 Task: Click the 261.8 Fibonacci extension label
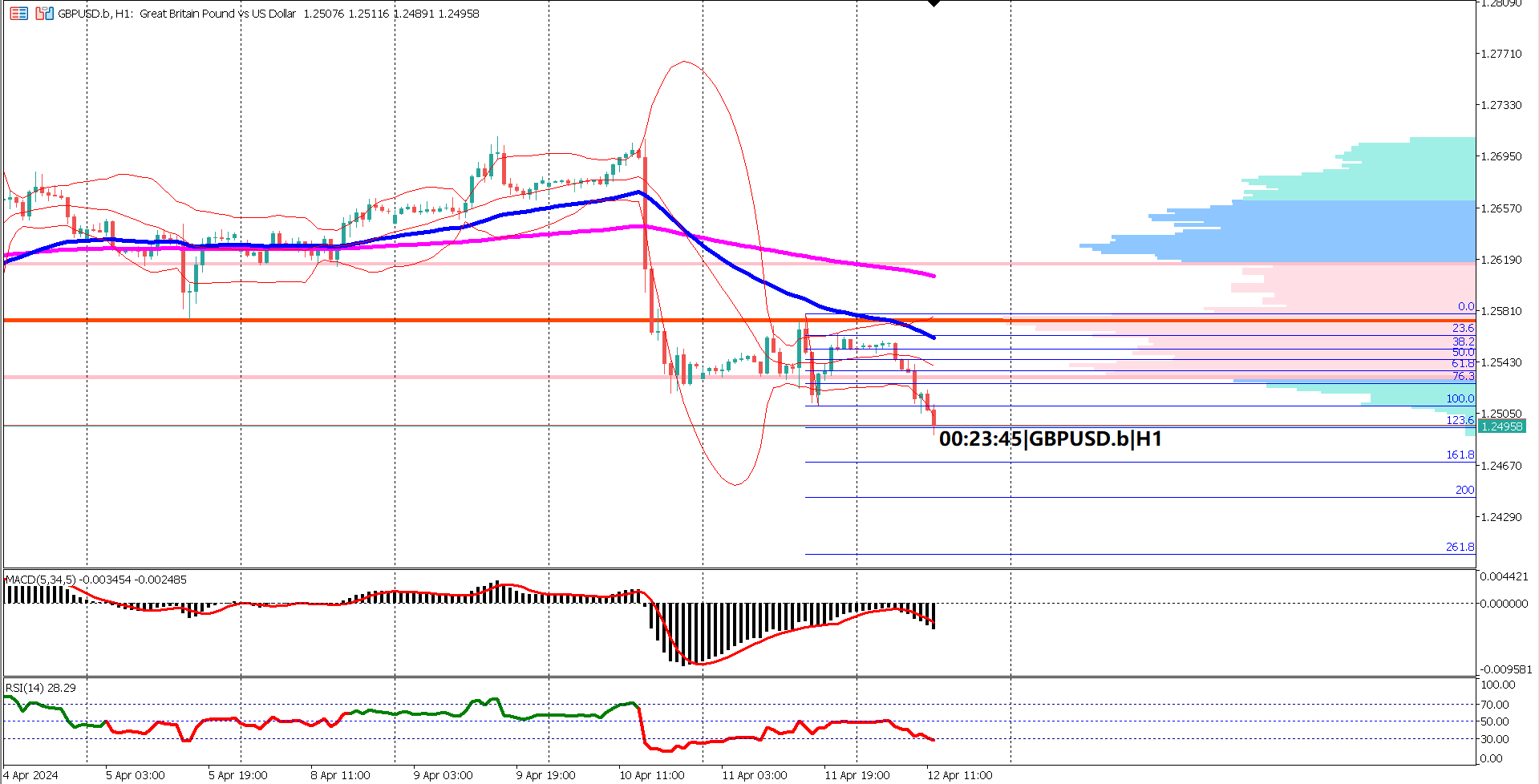[x=1460, y=548]
